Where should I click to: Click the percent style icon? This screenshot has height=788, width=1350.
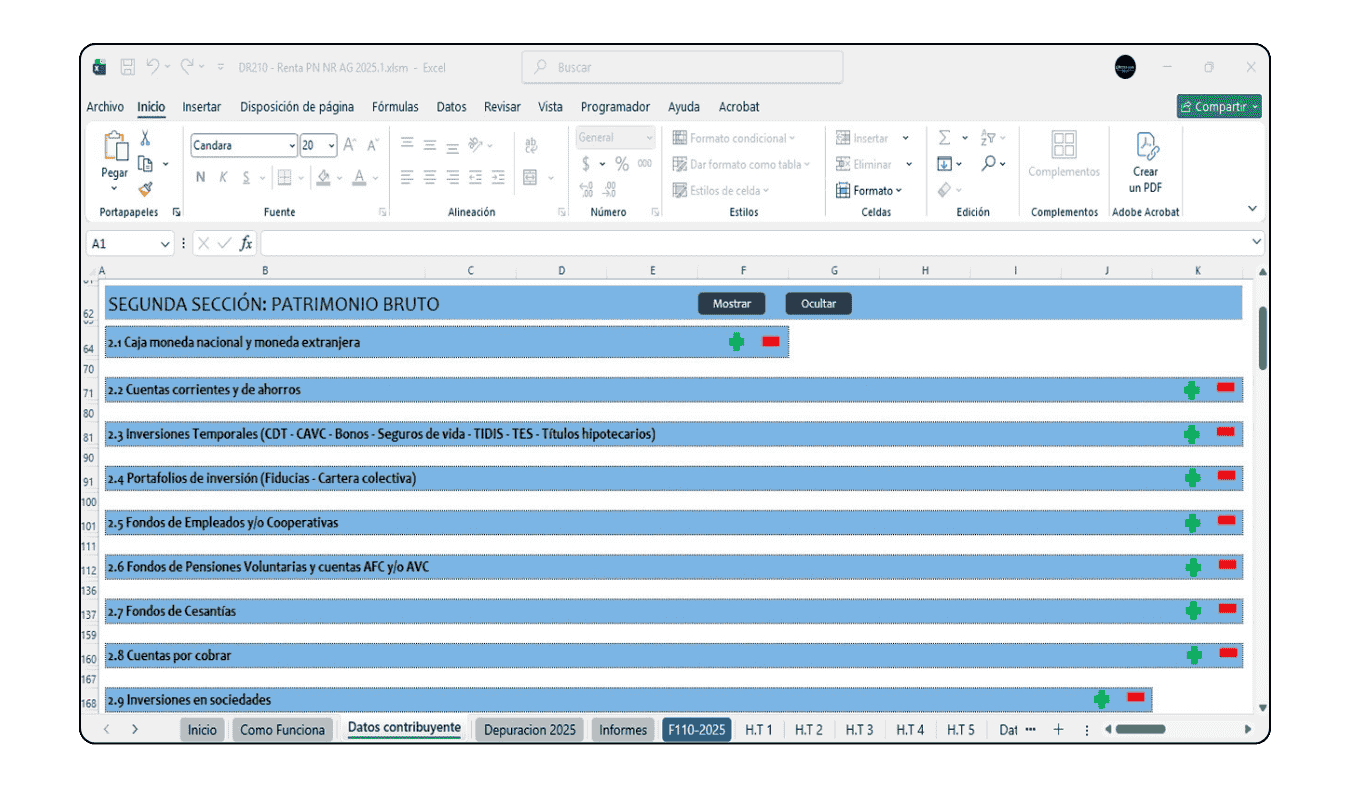tap(622, 164)
